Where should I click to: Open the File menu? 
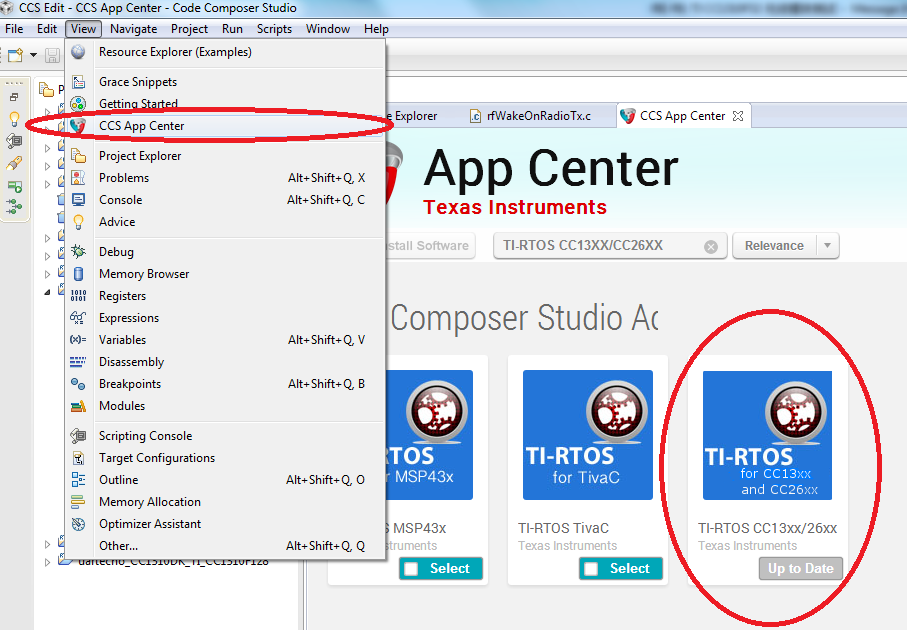(x=14, y=29)
